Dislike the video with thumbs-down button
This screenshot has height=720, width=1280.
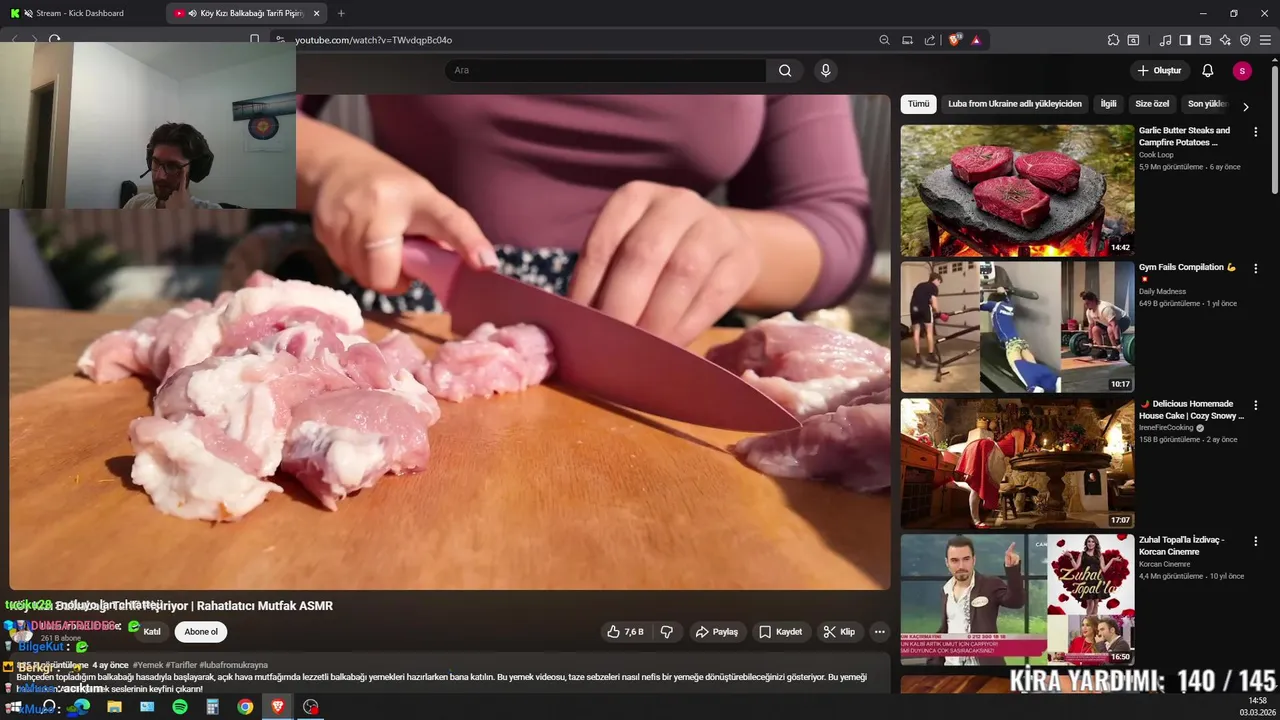click(x=667, y=632)
